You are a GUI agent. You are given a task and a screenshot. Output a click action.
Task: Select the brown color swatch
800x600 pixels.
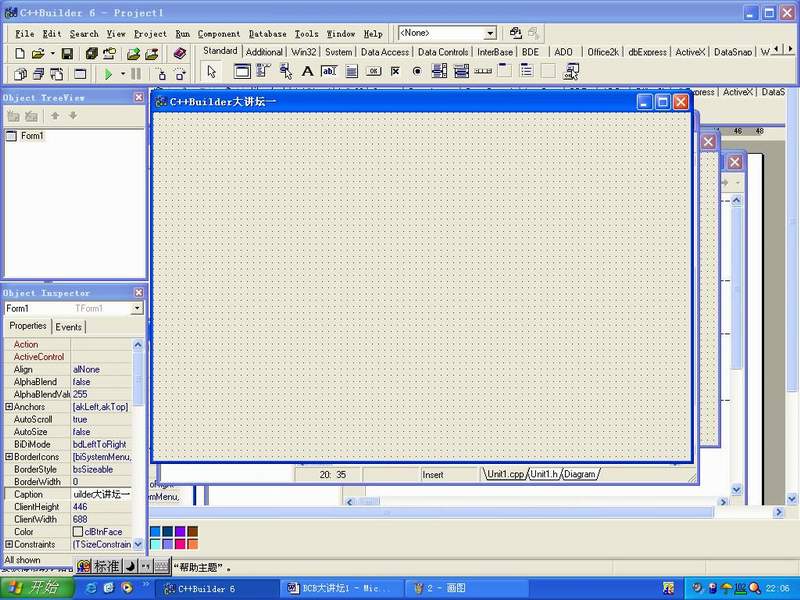coord(192,532)
